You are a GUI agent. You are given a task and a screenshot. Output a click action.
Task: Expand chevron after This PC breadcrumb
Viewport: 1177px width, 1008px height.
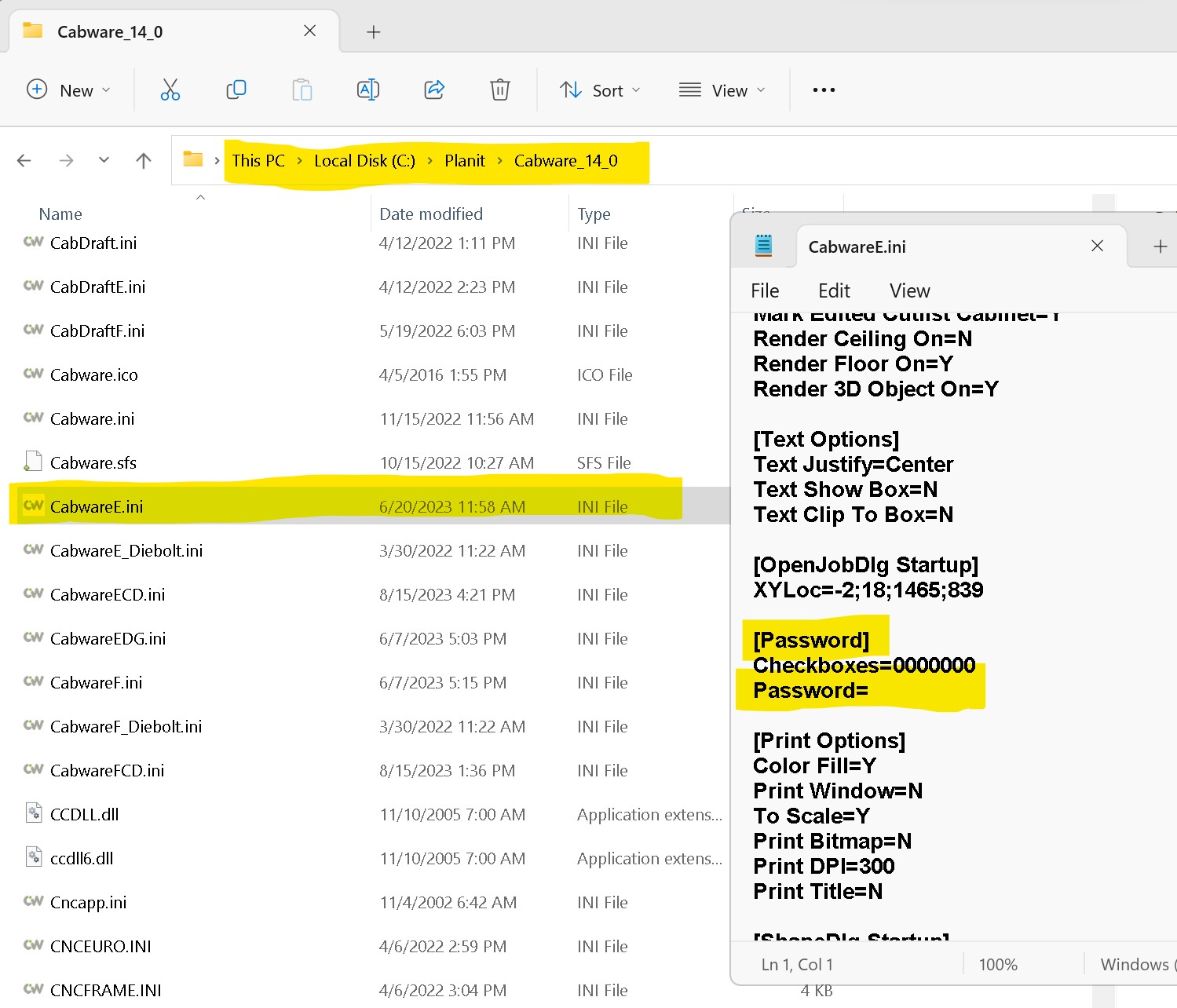300,161
